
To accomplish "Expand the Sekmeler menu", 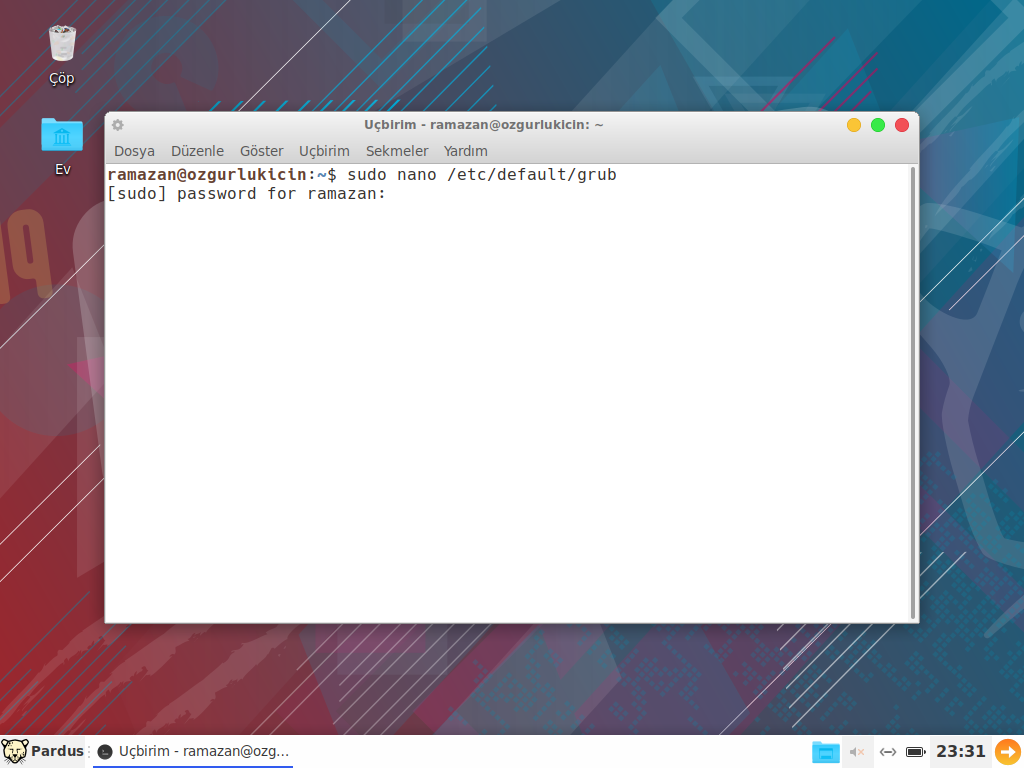I will (x=396, y=151).
